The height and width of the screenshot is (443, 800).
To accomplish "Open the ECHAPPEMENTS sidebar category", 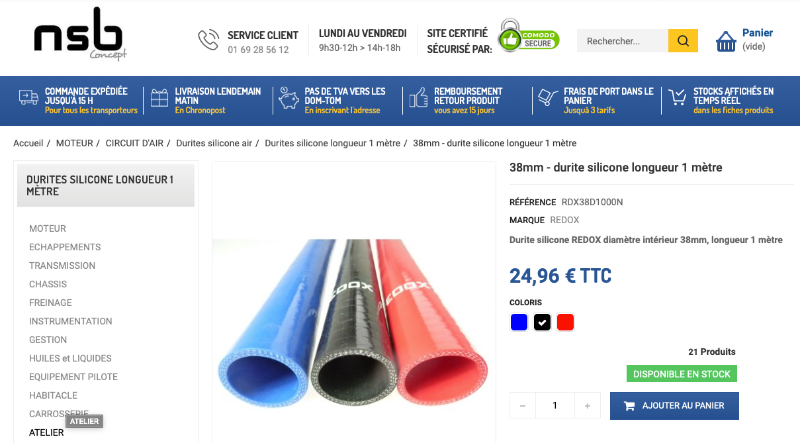I will point(65,247).
